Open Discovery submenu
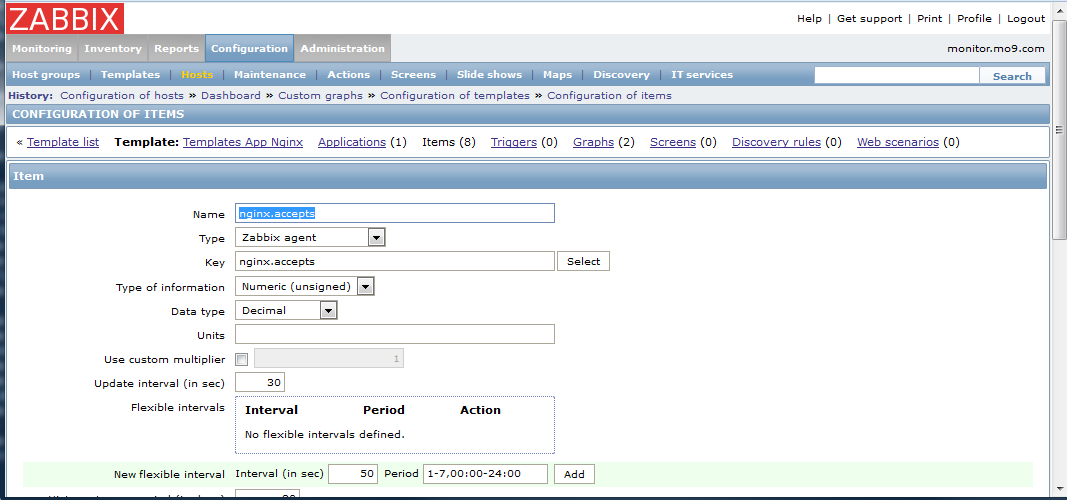The image size is (1067, 500). point(621,75)
